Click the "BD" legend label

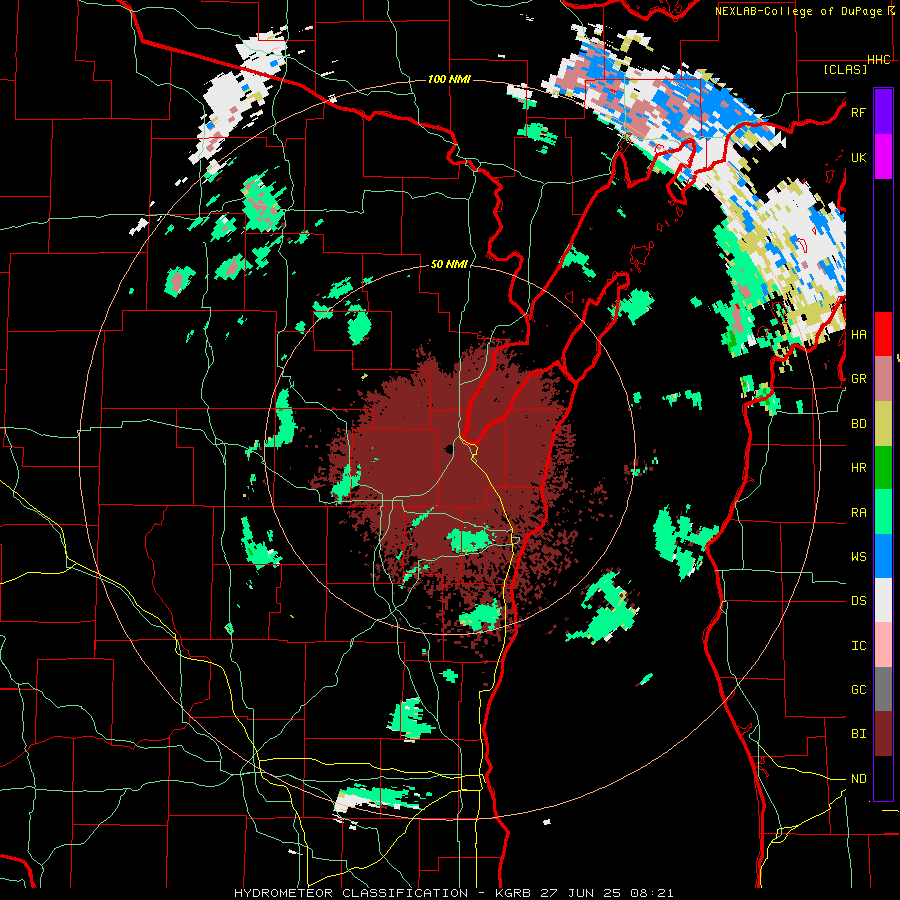[x=858, y=424]
